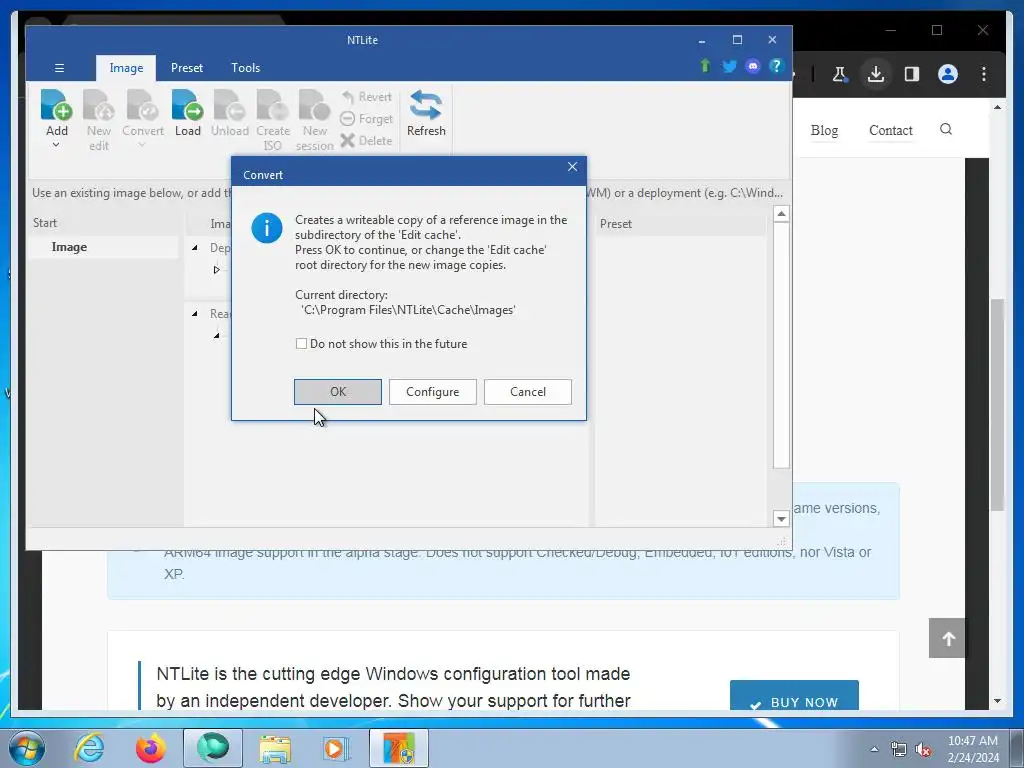The height and width of the screenshot is (768, 1024).
Task: Launch Firefox from the taskbar
Action: pyautogui.click(x=151, y=748)
